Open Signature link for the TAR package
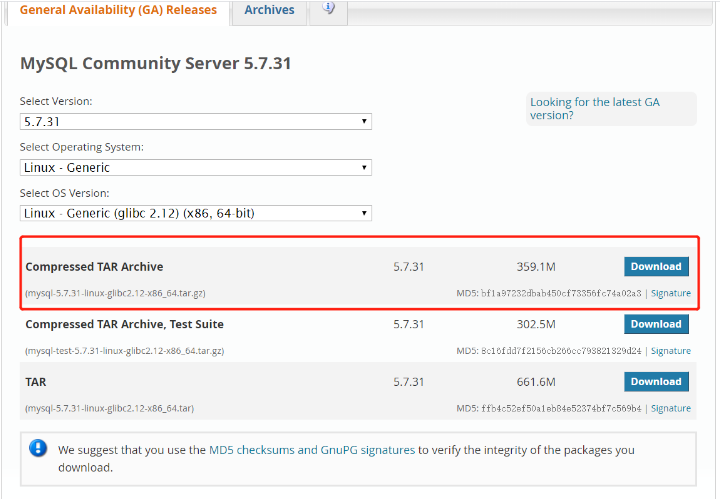 671,408
